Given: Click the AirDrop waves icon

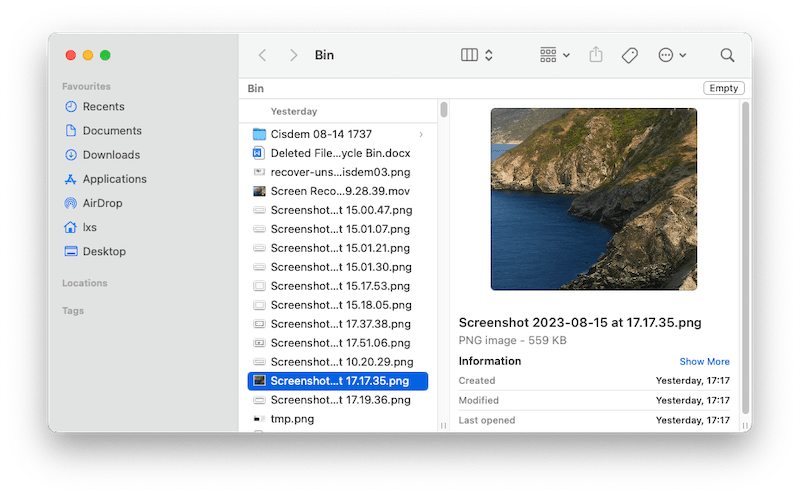Looking at the screenshot, I should [70, 203].
